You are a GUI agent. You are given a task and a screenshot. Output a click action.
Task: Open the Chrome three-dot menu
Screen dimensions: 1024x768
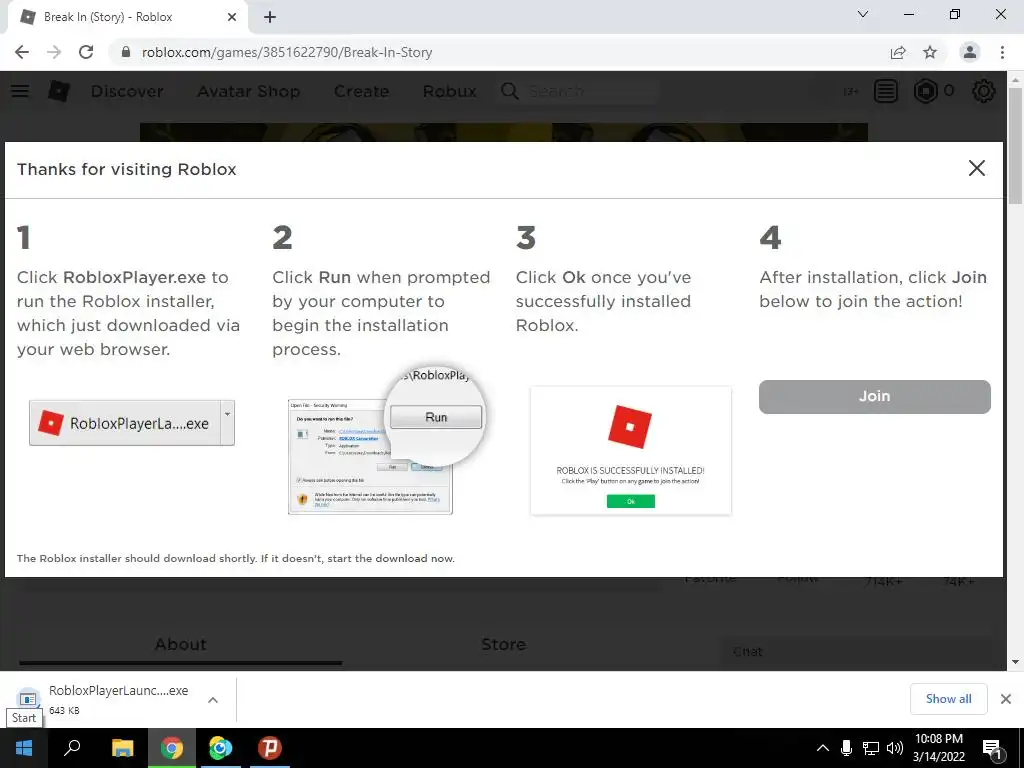[1002, 52]
